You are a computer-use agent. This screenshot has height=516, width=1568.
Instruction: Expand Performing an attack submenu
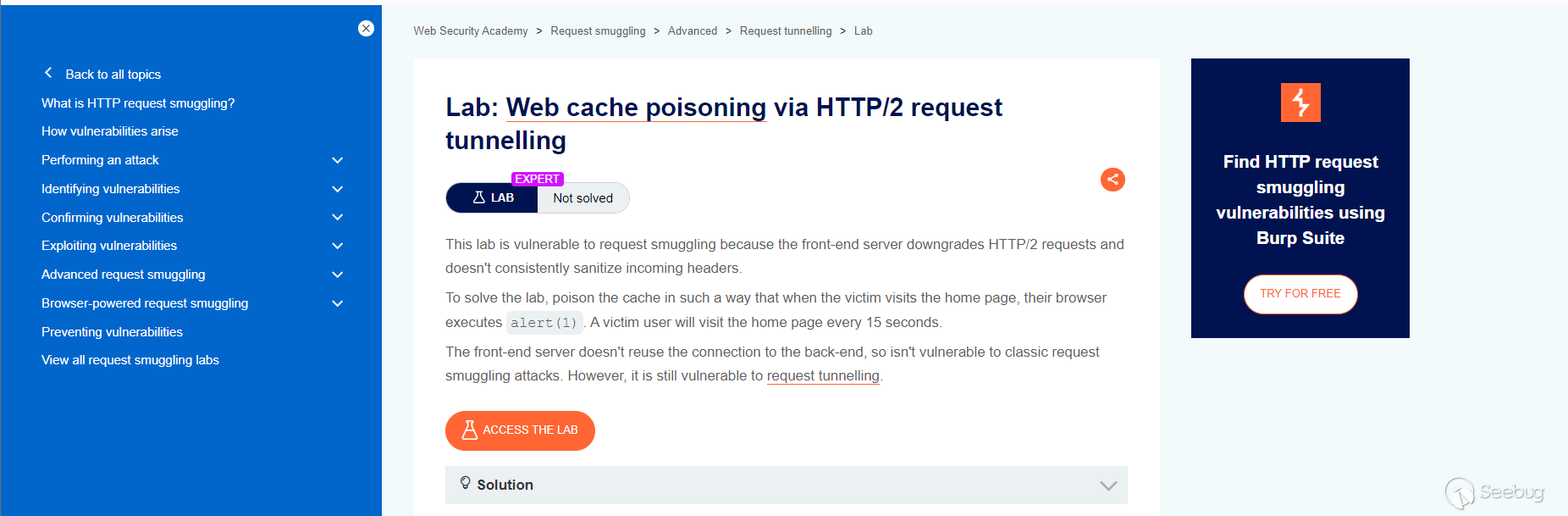point(338,160)
